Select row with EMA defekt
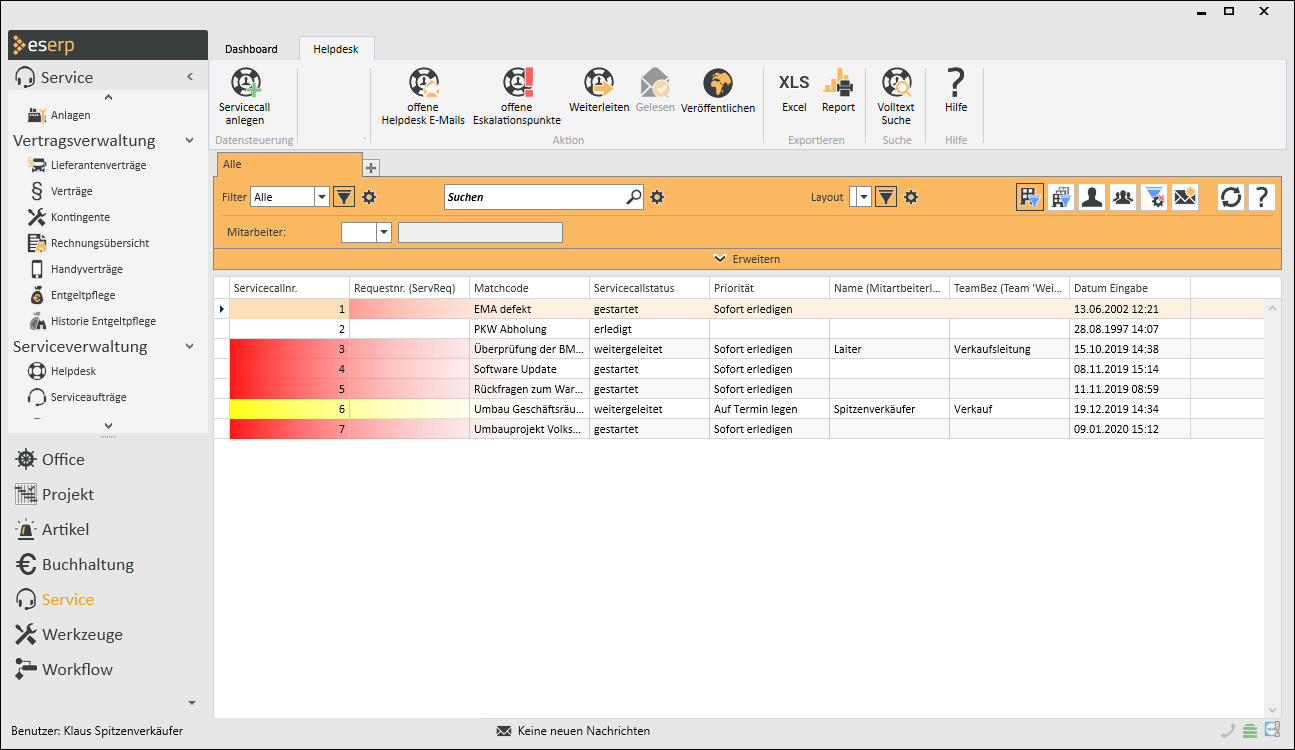1295x750 pixels. [x=739, y=309]
